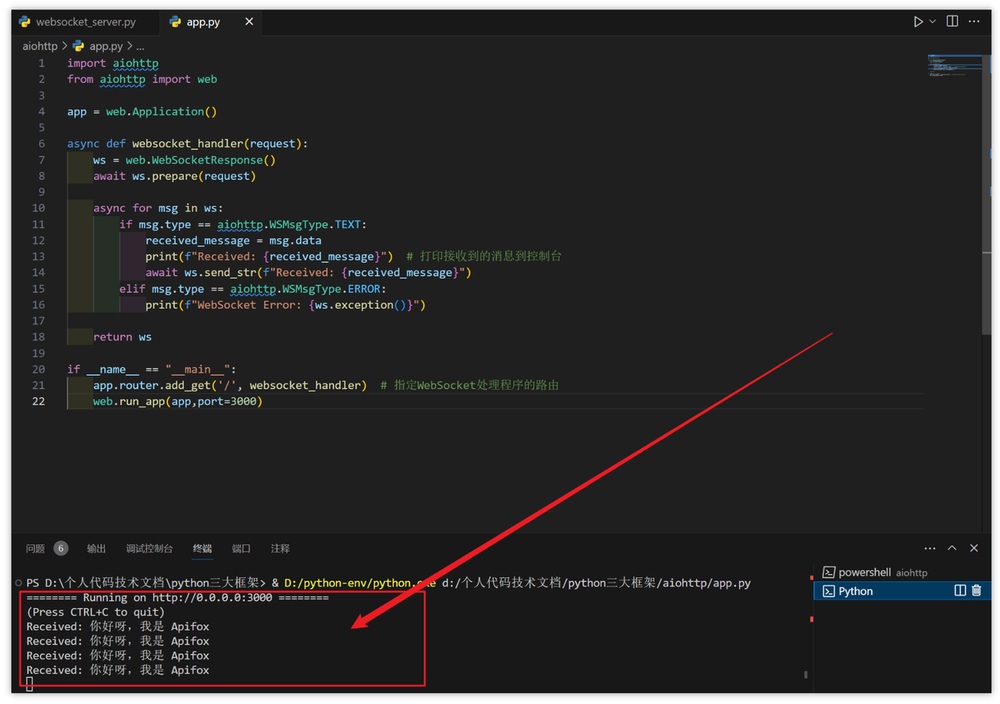The height and width of the screenshot is (704, 1000).
Task: Expand the breadcrumb ellipsis after app.py
Action: [140, 45]
